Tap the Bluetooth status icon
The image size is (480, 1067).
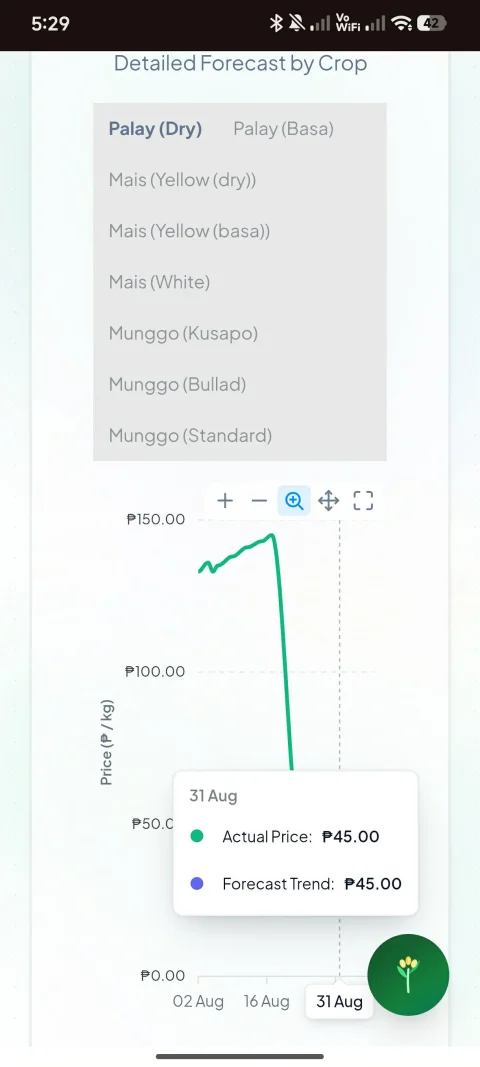tap(276, 24)
